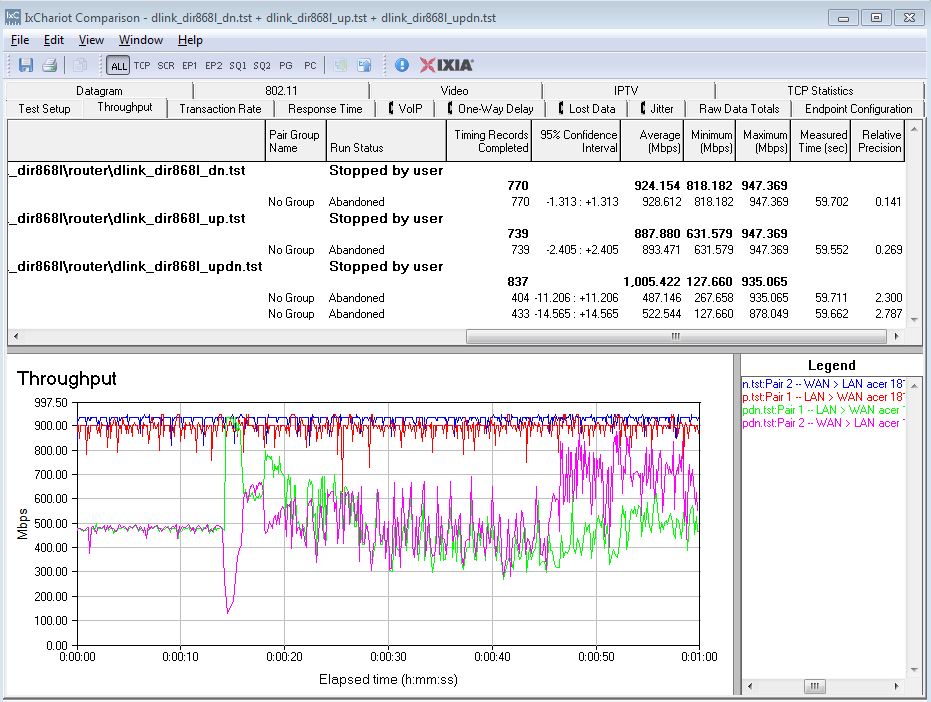
Task: Click the Pair Group Name column header
Action: point(296,141)
